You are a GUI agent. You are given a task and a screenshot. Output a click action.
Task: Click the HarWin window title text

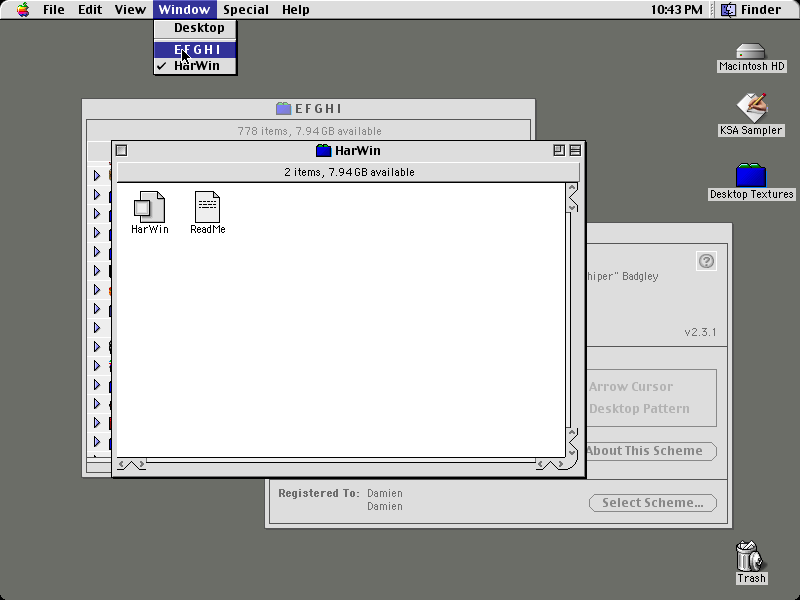[x=358, y=151]
